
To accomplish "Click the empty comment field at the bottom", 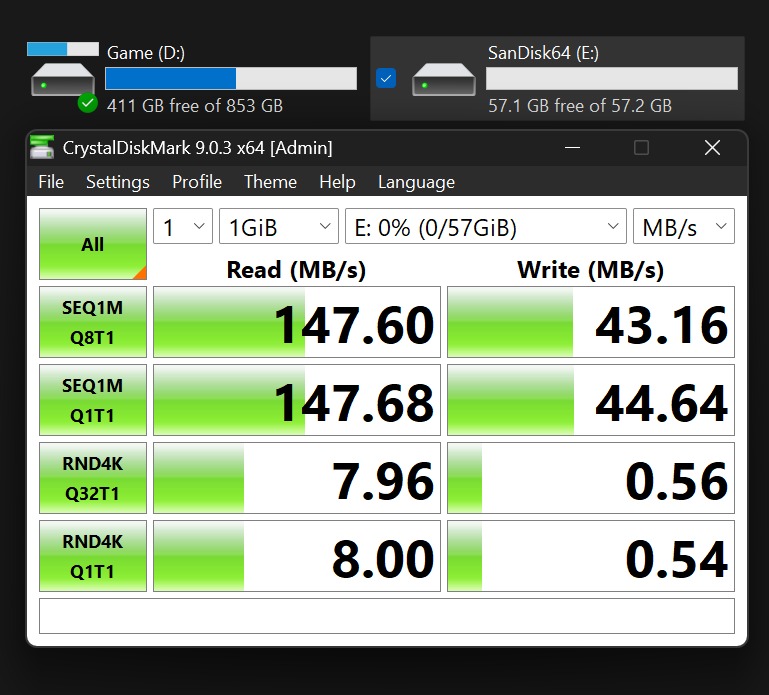I will (x=387, y=616).
